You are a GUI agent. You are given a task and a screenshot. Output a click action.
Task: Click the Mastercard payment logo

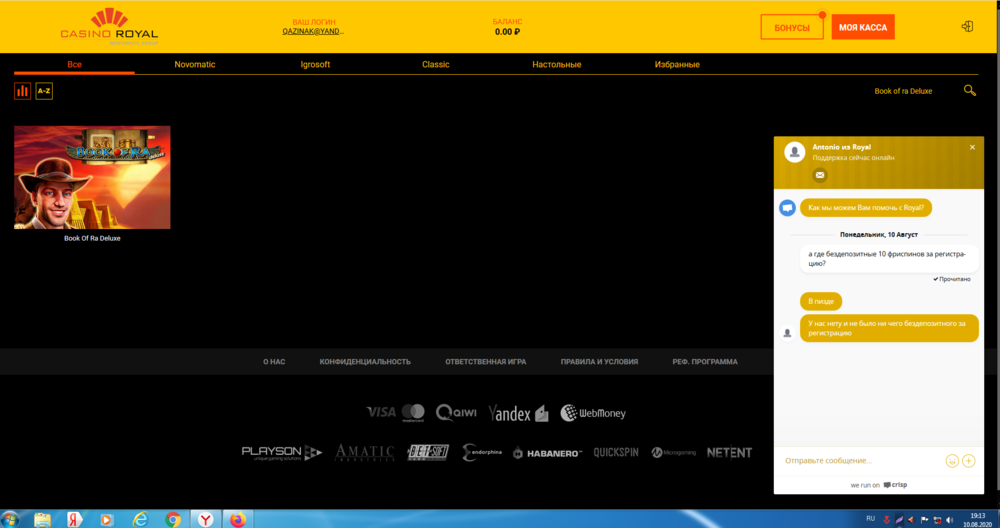pyautogui.click(x=413, y=413)
